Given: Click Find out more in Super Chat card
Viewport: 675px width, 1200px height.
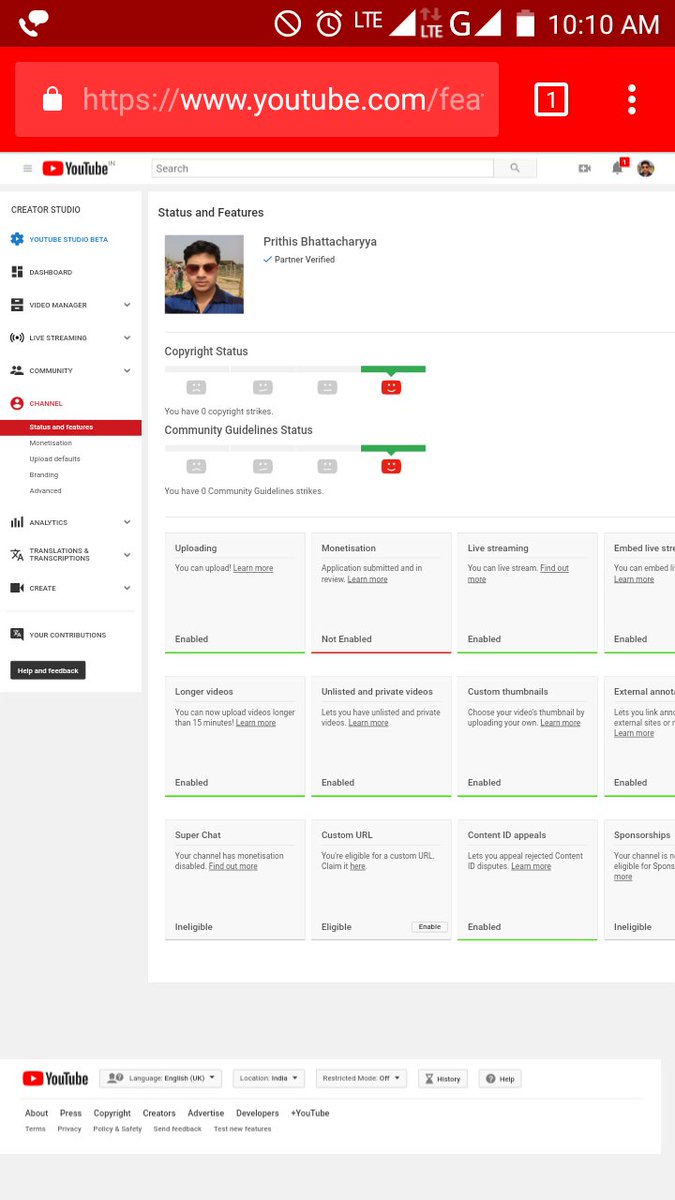Looking at the screenshot, I should coord(233,866).
